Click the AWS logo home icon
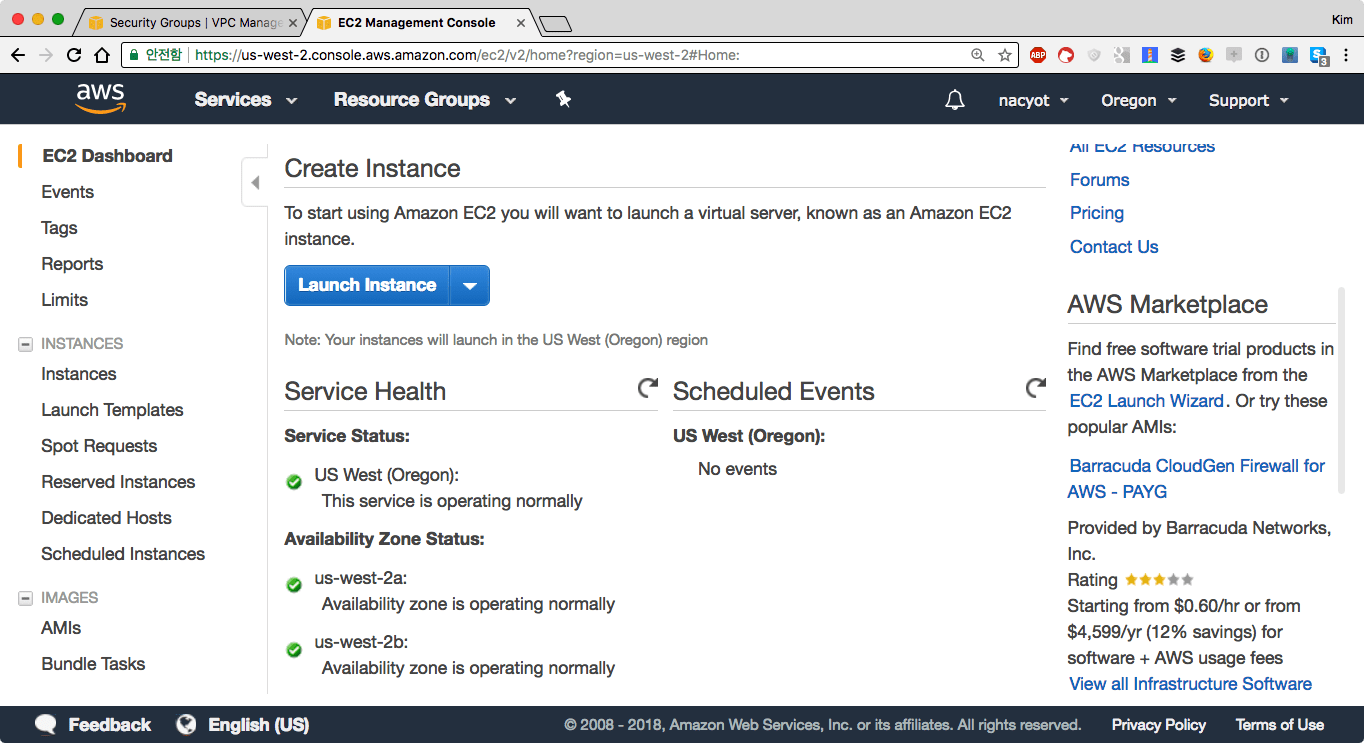1364x743 pixels. (100, 98)
